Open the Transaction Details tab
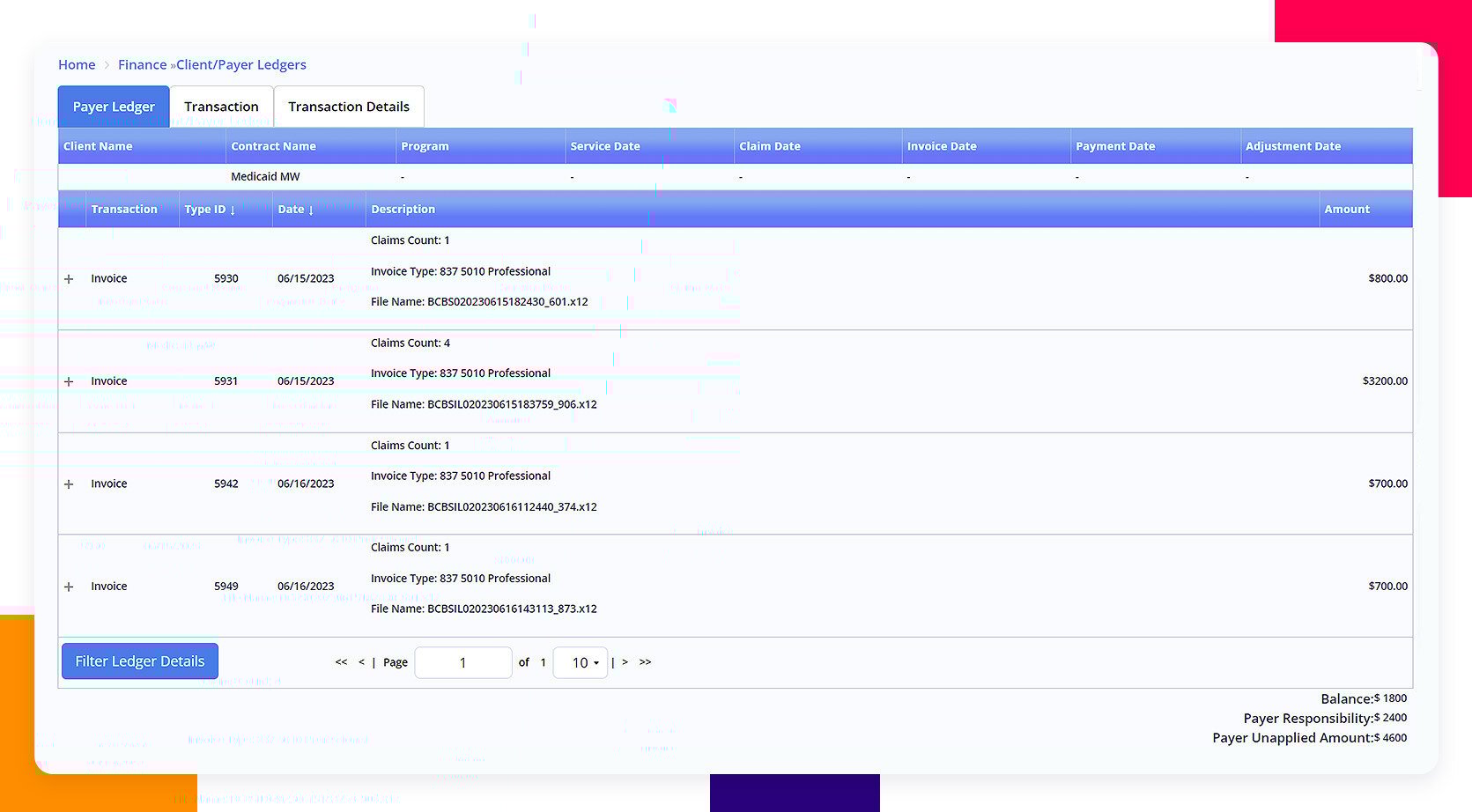Viewport: 1472px width, 812px height. 349,107
